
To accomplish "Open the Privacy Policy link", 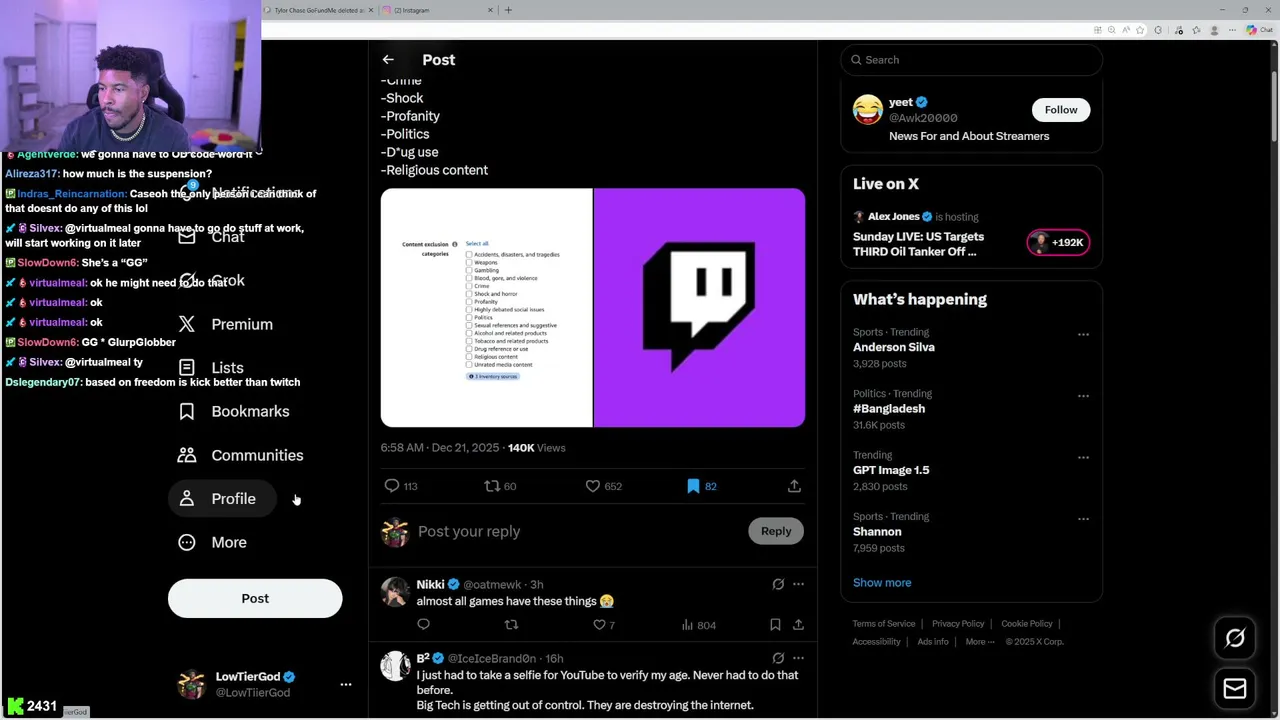I will coord(958,624).
